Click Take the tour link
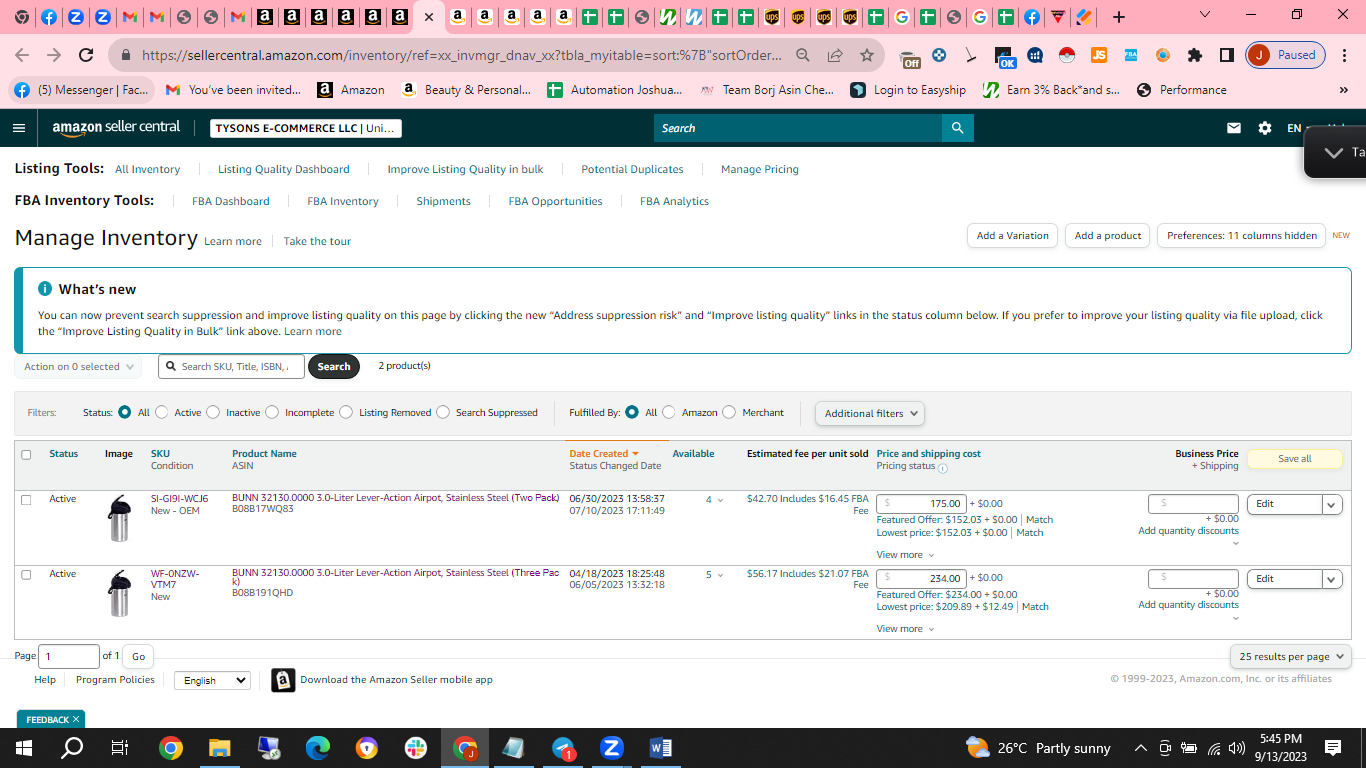Image resolution: width=1366 pixels, height=768 pixels. 317,241
